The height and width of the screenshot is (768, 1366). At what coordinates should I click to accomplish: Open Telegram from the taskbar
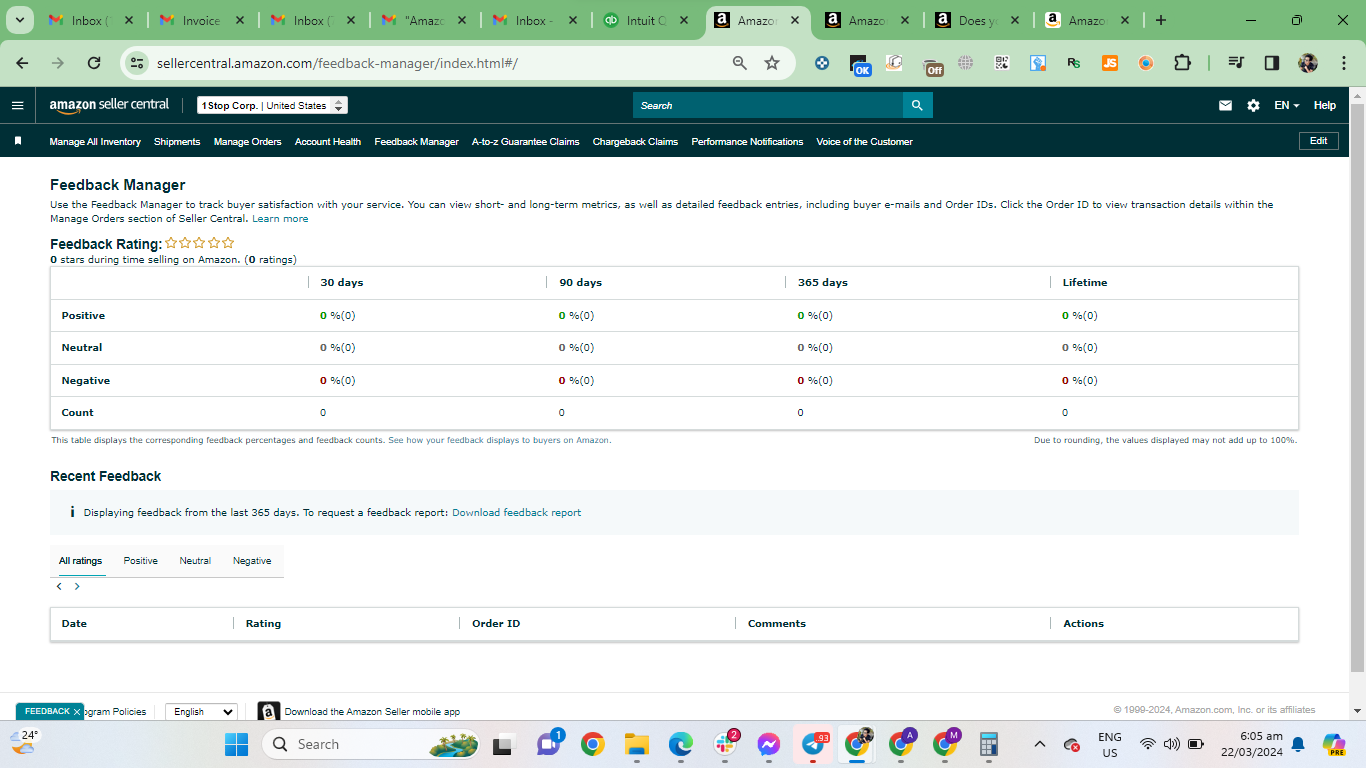pos(814,744)
